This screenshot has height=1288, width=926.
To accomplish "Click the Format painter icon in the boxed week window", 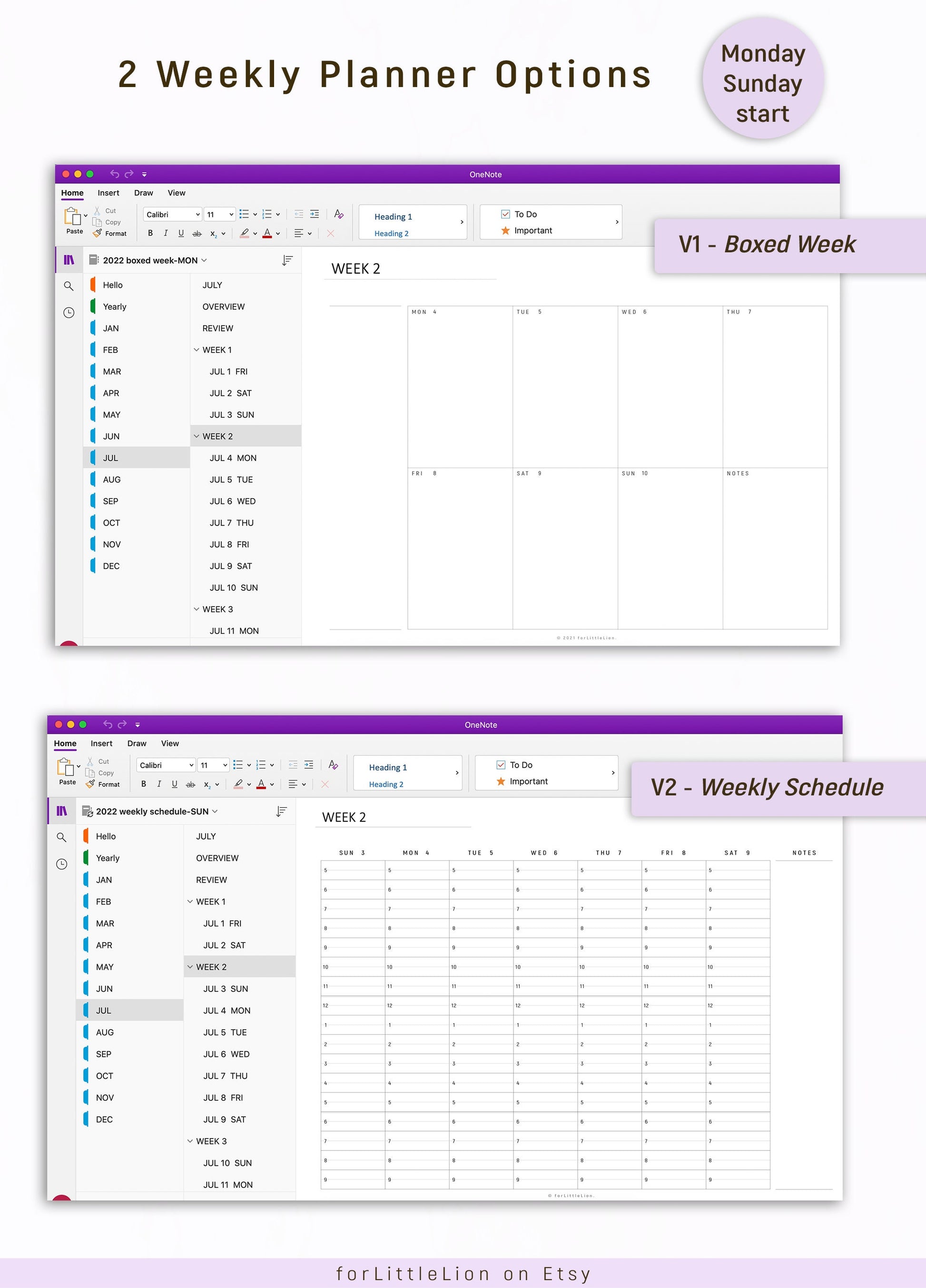I will [x=98, y=234].
